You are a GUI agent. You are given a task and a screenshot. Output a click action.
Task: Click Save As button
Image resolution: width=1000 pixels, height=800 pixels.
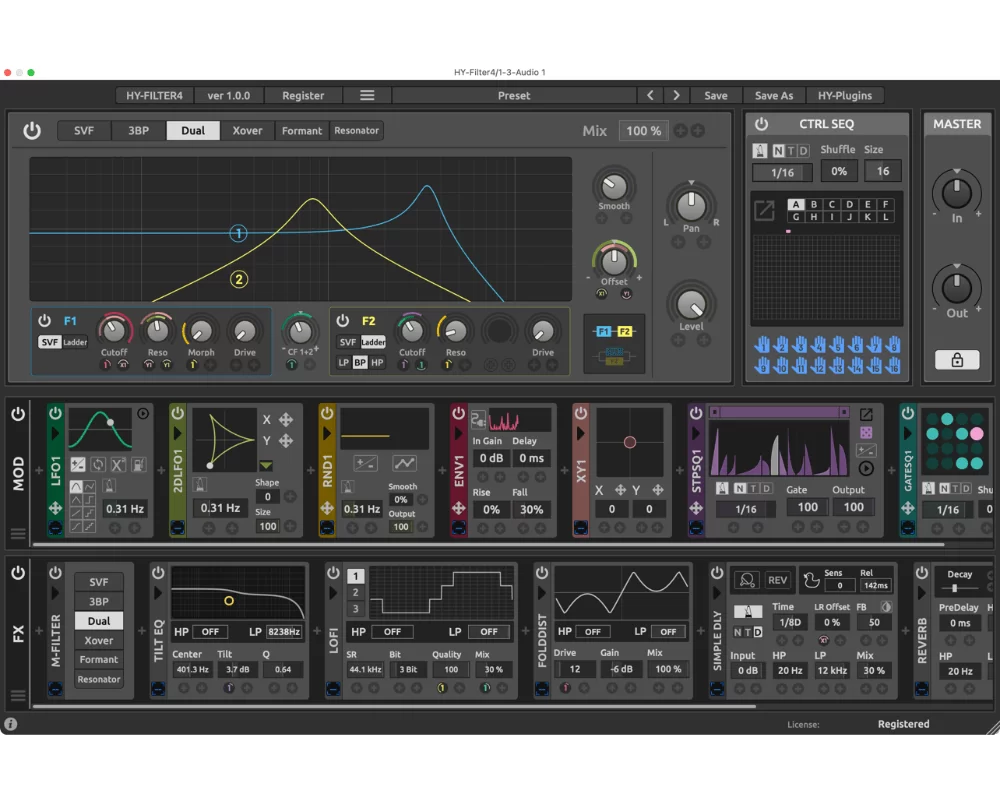(x=774, y=95)
